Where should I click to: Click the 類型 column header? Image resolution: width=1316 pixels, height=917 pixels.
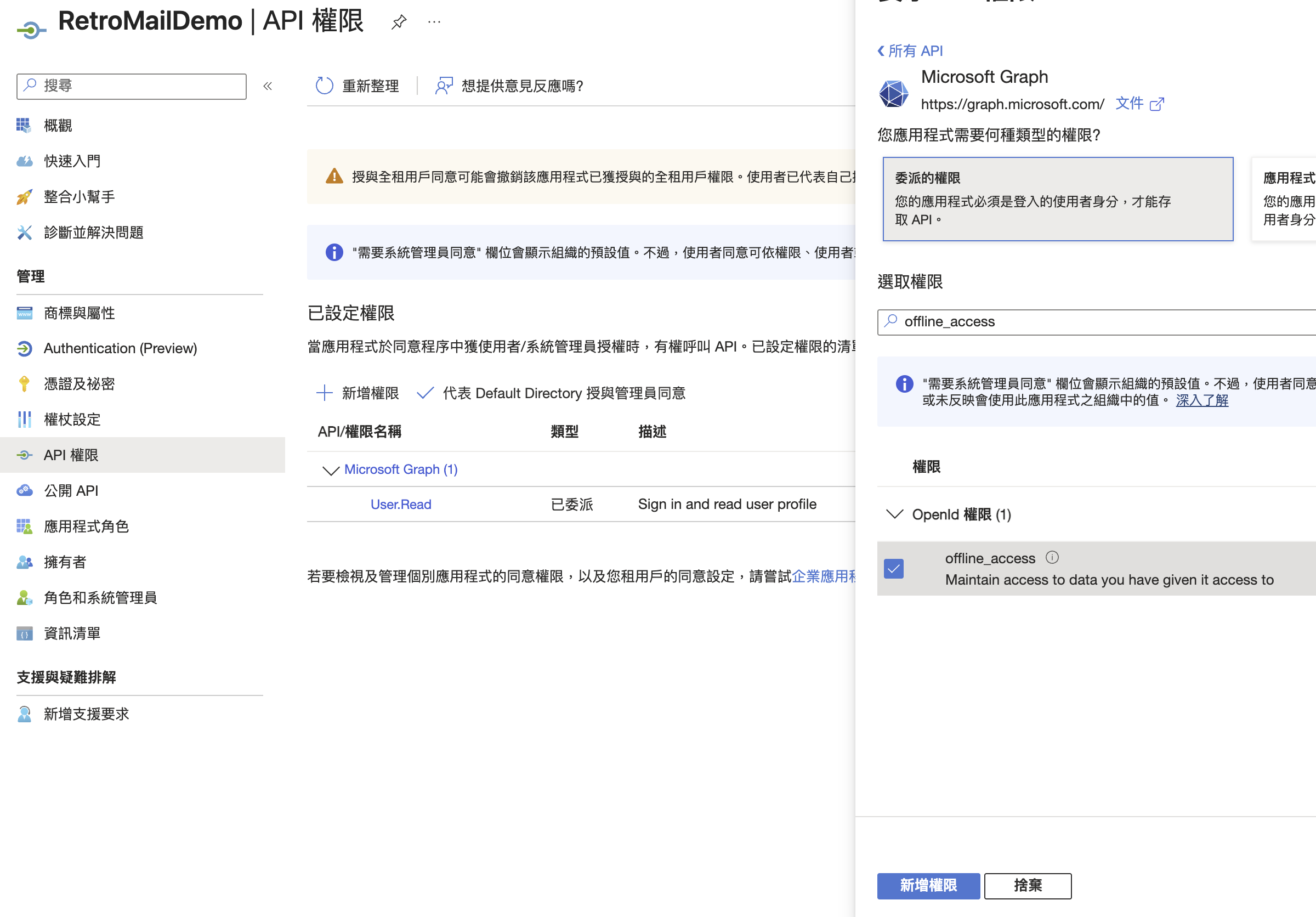(x=564, y=432)
